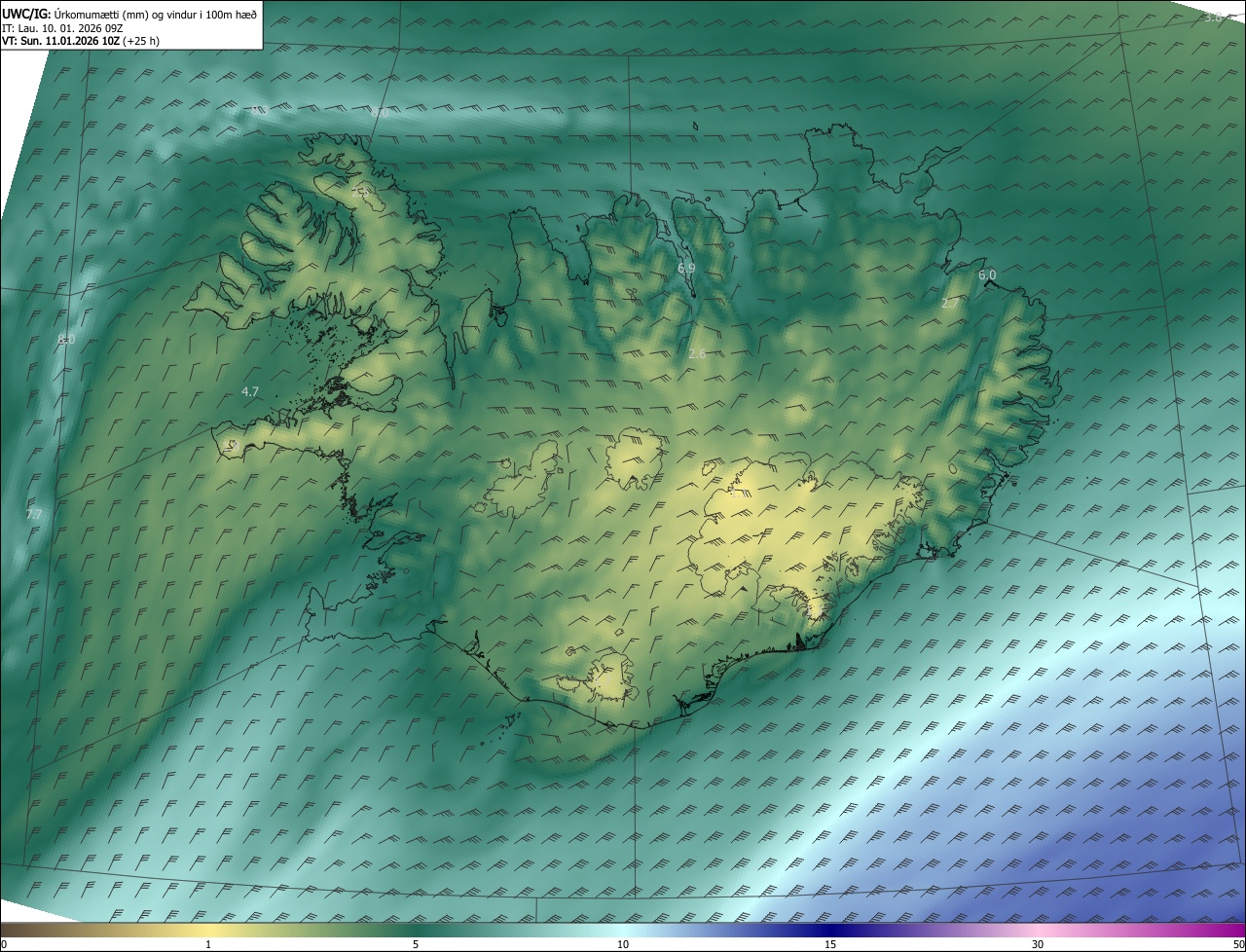This screenshot has width=1246, height=952.
Task: Click the 8.0 label next to 8.3
Action: pos(380,112)
